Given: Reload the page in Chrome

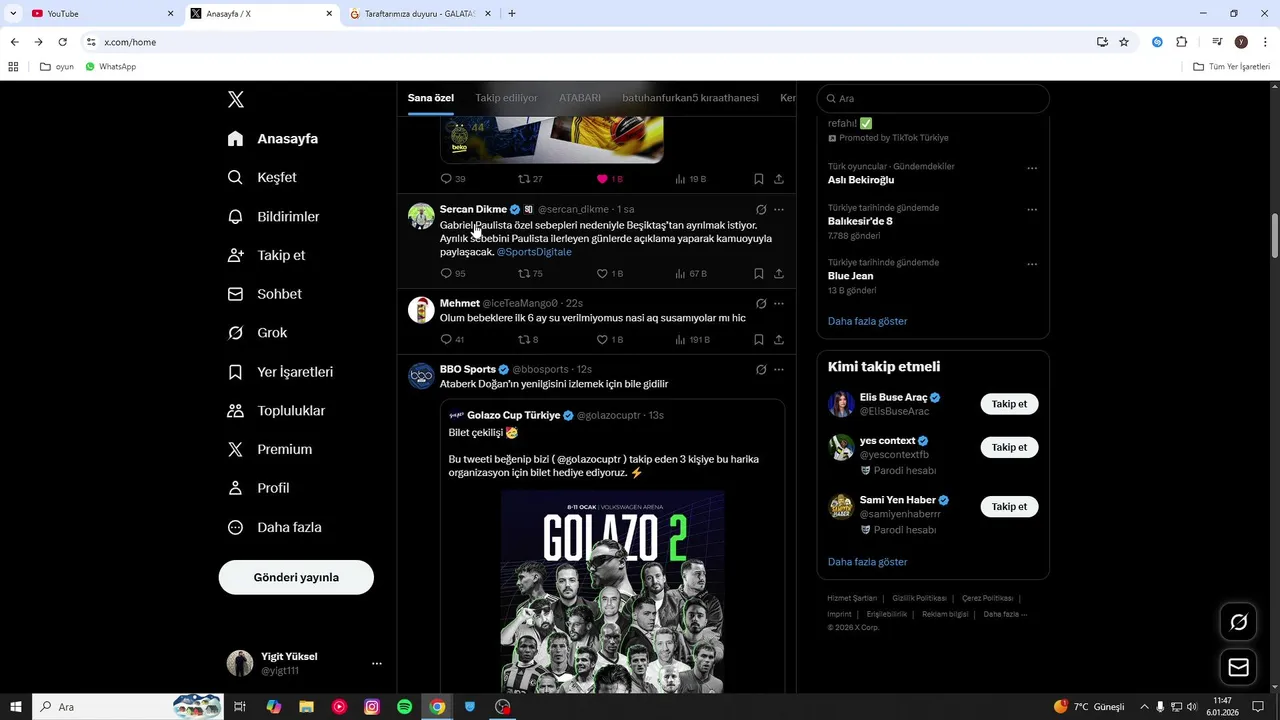Looking at the screenshot, I should tap(62, 42).
